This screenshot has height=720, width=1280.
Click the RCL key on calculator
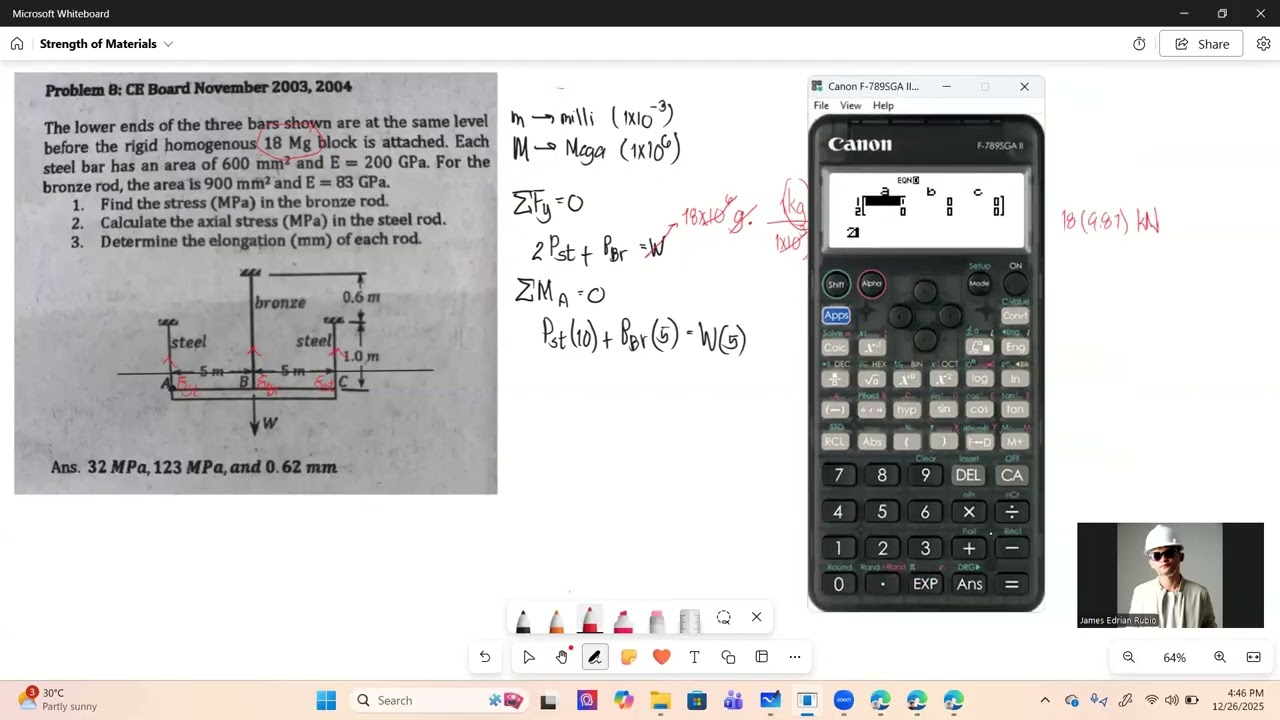point(835,441)
